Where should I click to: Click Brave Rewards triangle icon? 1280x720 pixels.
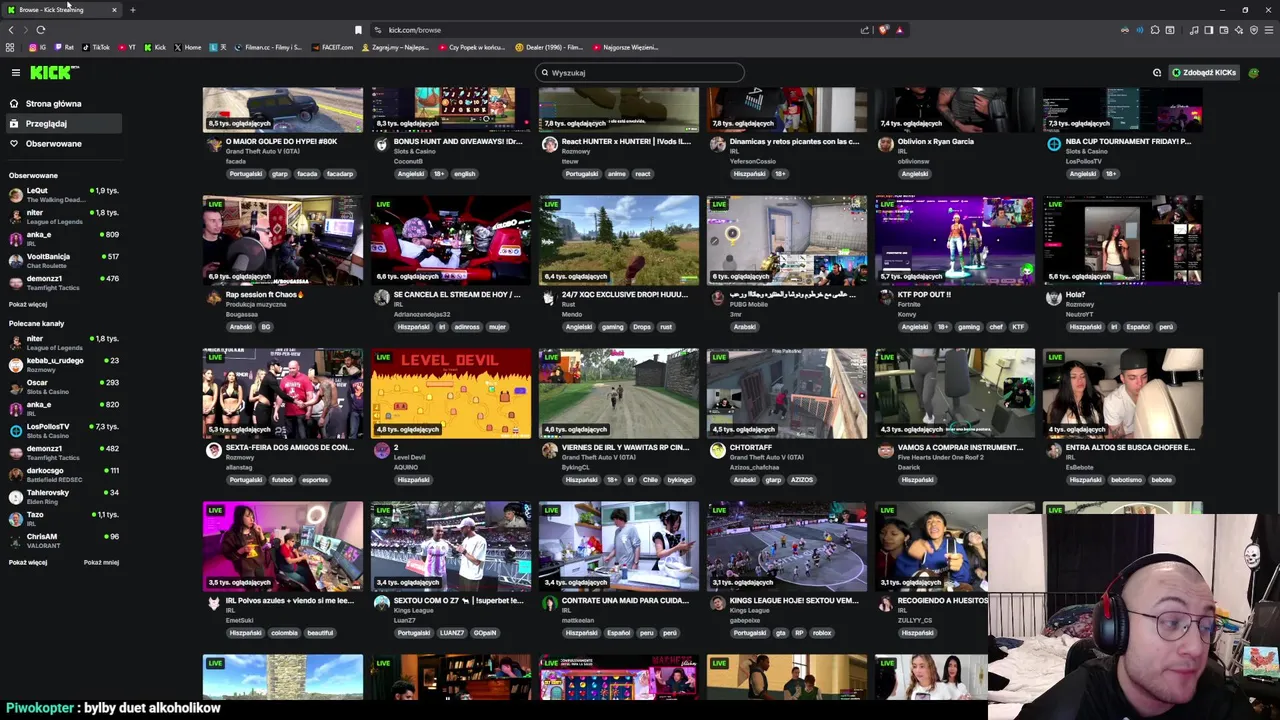tap(899, 30)
